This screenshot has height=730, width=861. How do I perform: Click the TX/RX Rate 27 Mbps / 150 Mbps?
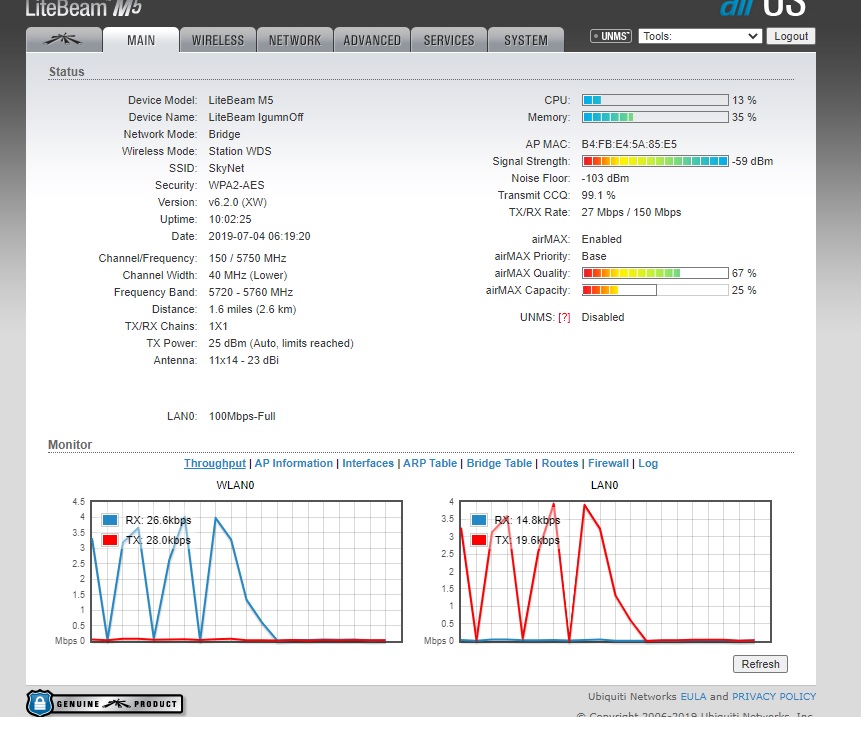(x=631, y=213)
